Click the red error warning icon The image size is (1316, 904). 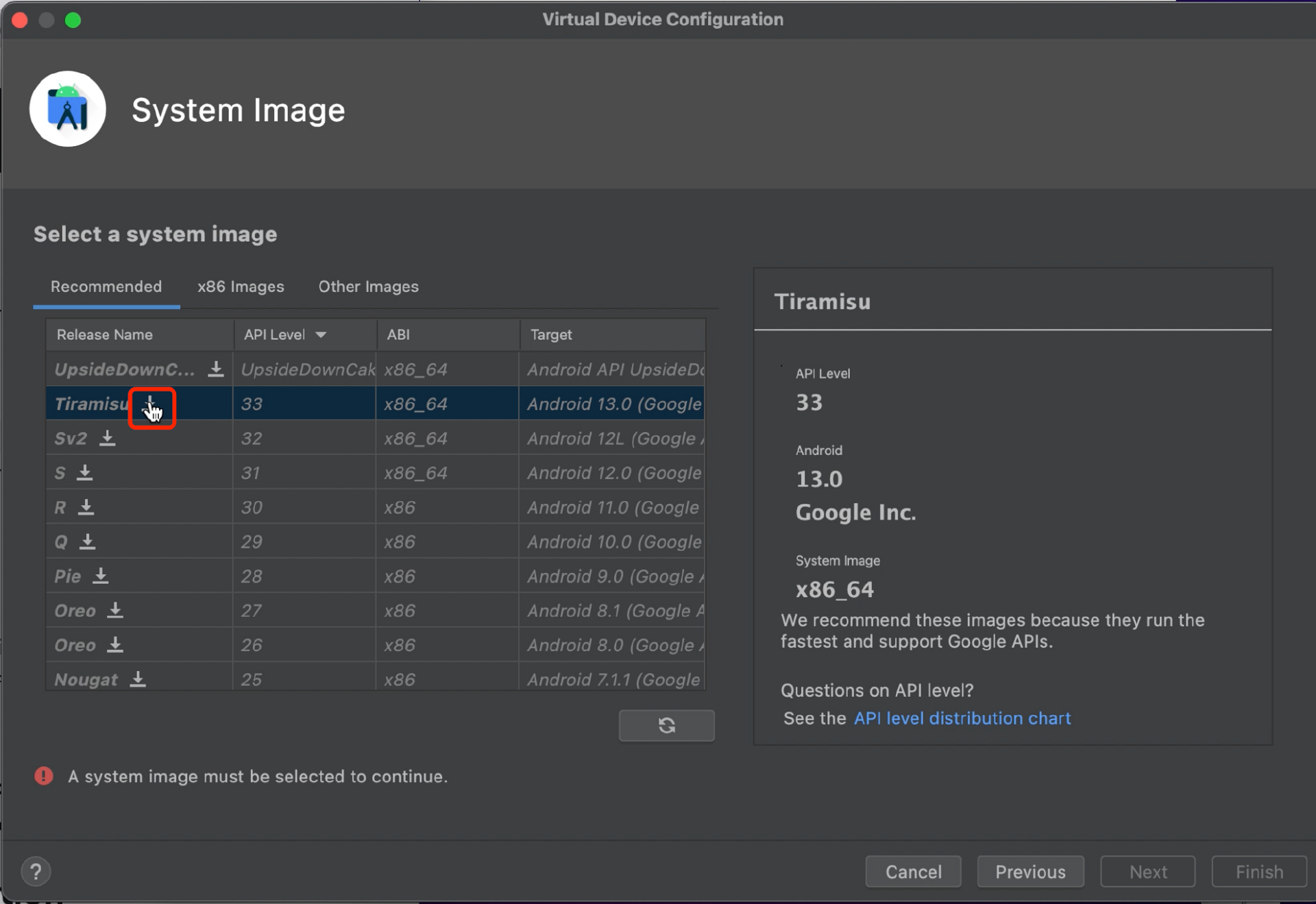[44, 776]
